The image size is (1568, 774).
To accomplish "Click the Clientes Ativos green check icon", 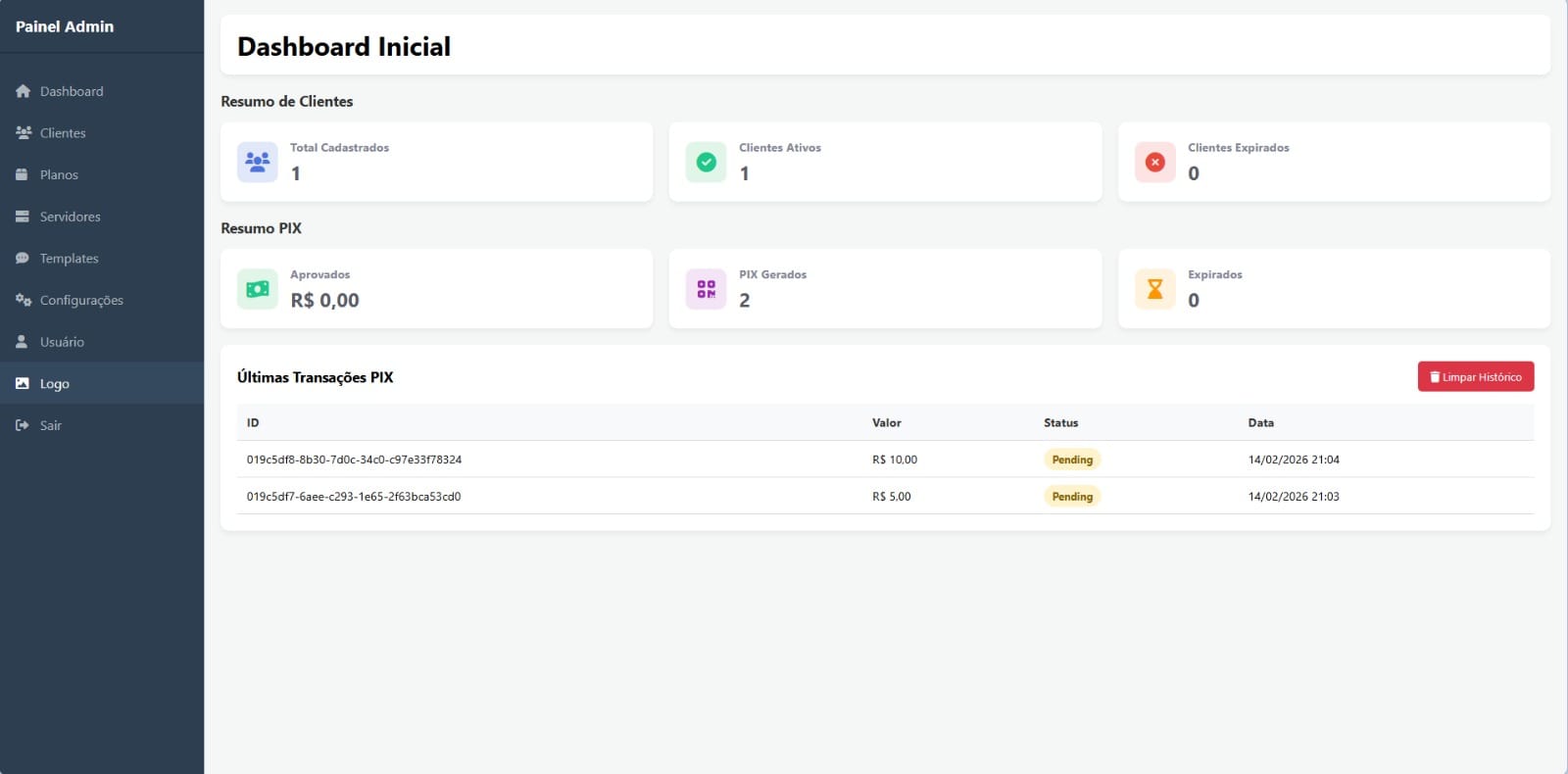I will tap(706, 162).
